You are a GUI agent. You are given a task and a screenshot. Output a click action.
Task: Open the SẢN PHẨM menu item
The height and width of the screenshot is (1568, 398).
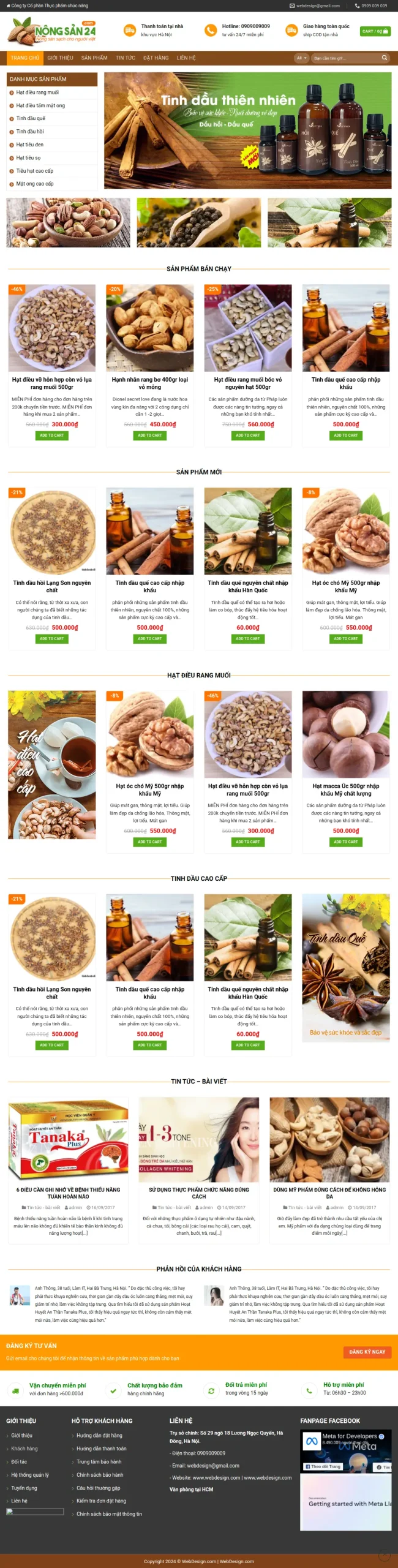point(94,58)
